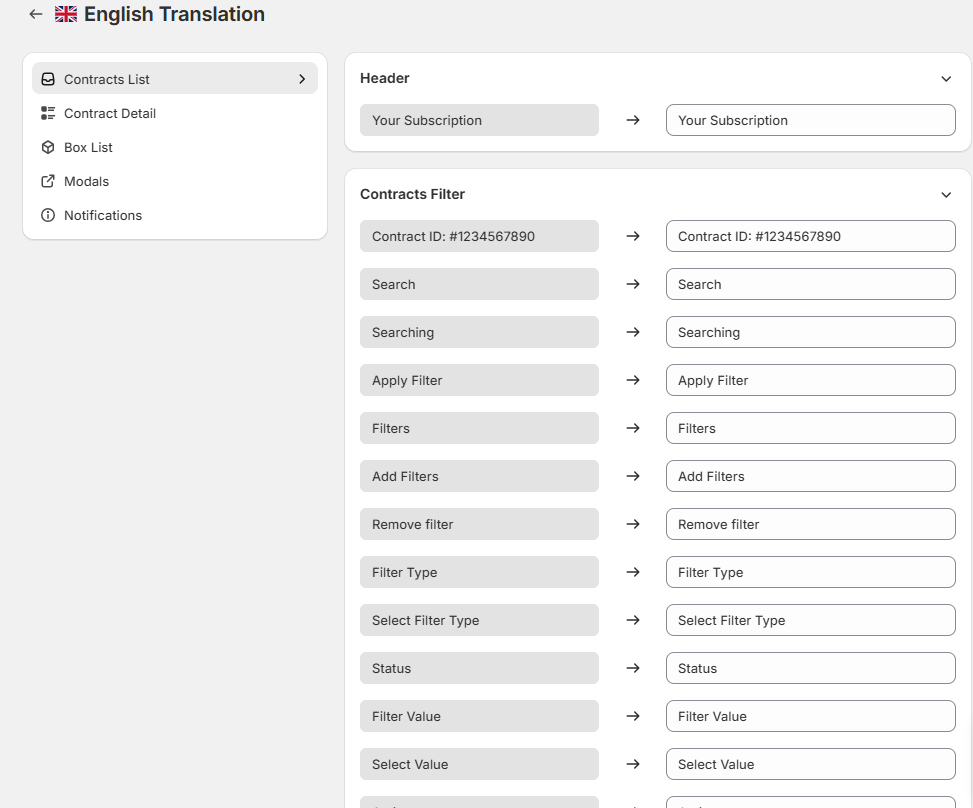The width and height of the screenshot is (973, 808).
Task: Go to Notifications in sidebar
Action: click(x=103, y=215)
